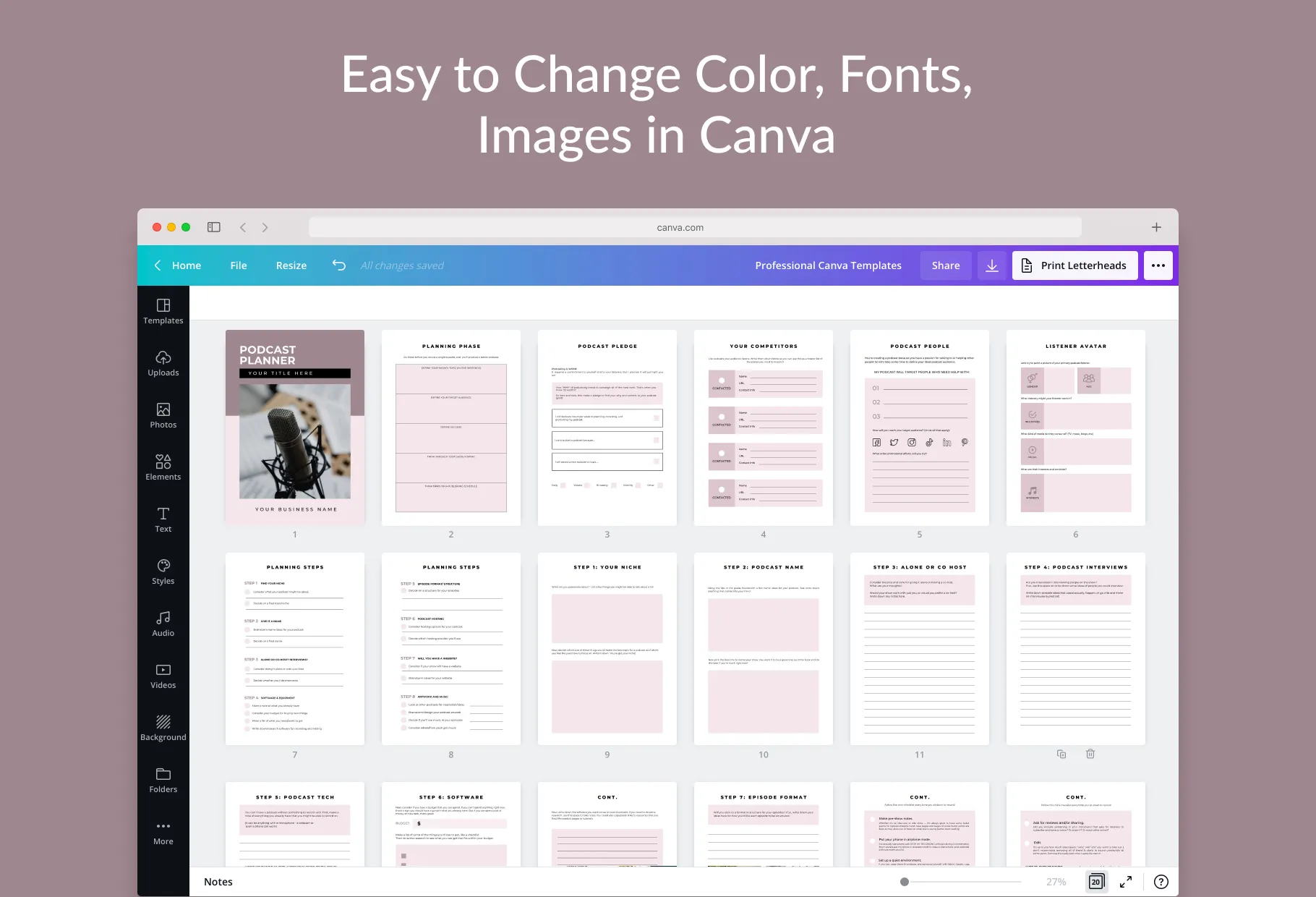The width and height of the screenshot is (1316, 897).
Task: Select the Planning Phase page thumbnail
Action: (451, 428)
